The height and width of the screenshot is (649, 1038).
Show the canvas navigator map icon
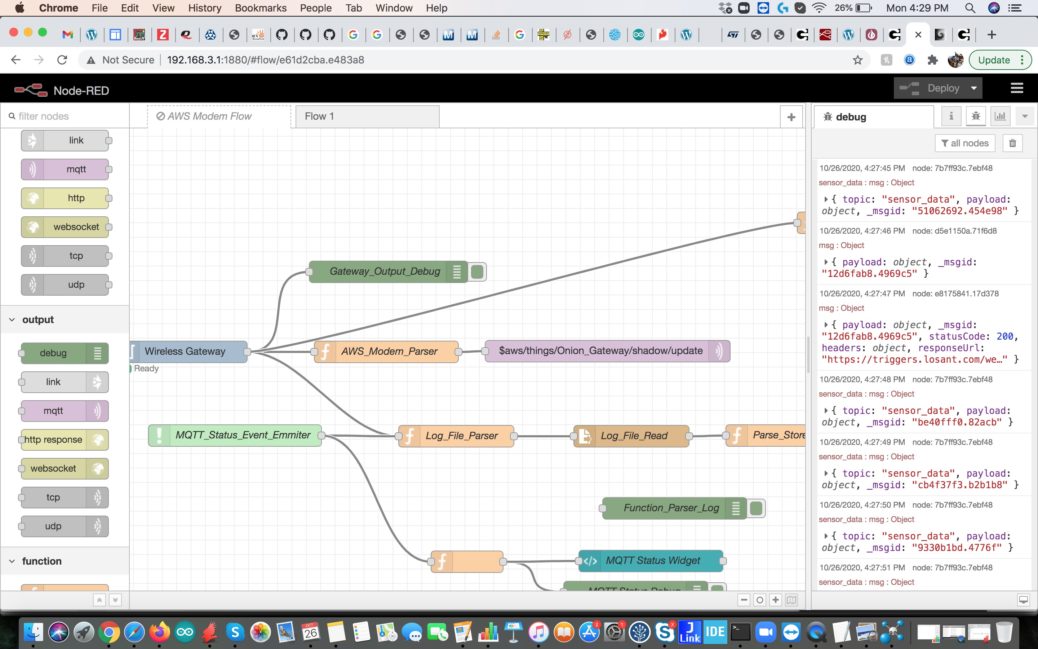coord(791,600)
